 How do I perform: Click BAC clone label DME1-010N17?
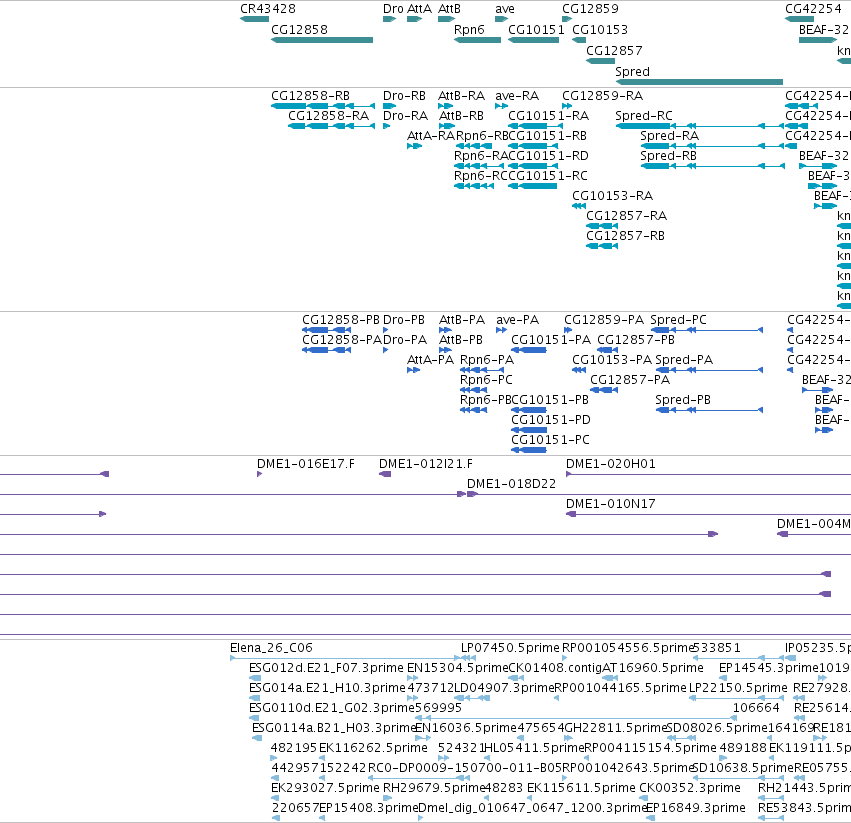(x=611, y=504)
